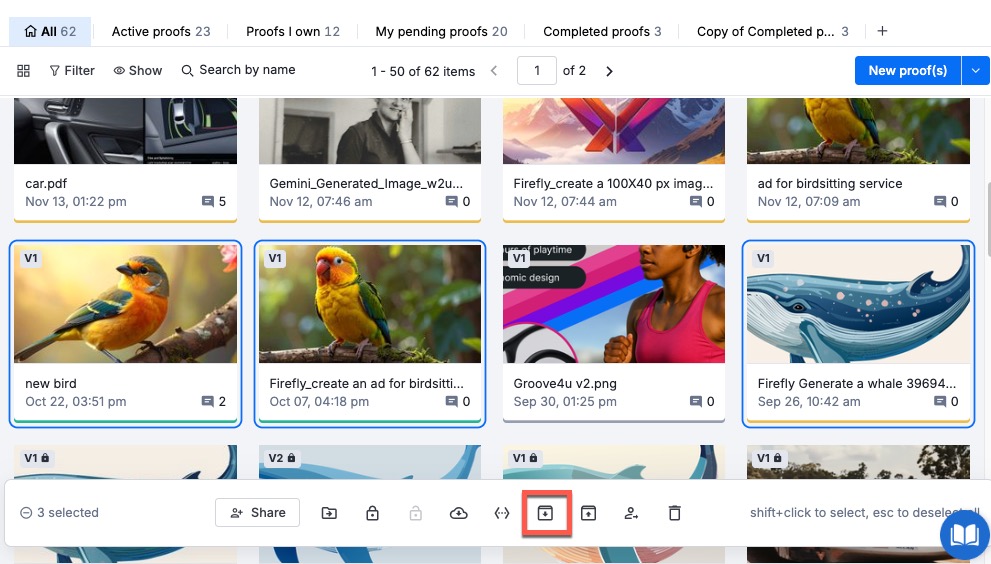Screen dimensions: 991x564
Task: Deselect Firefly whale proof card
Action: tap(858, 334)
